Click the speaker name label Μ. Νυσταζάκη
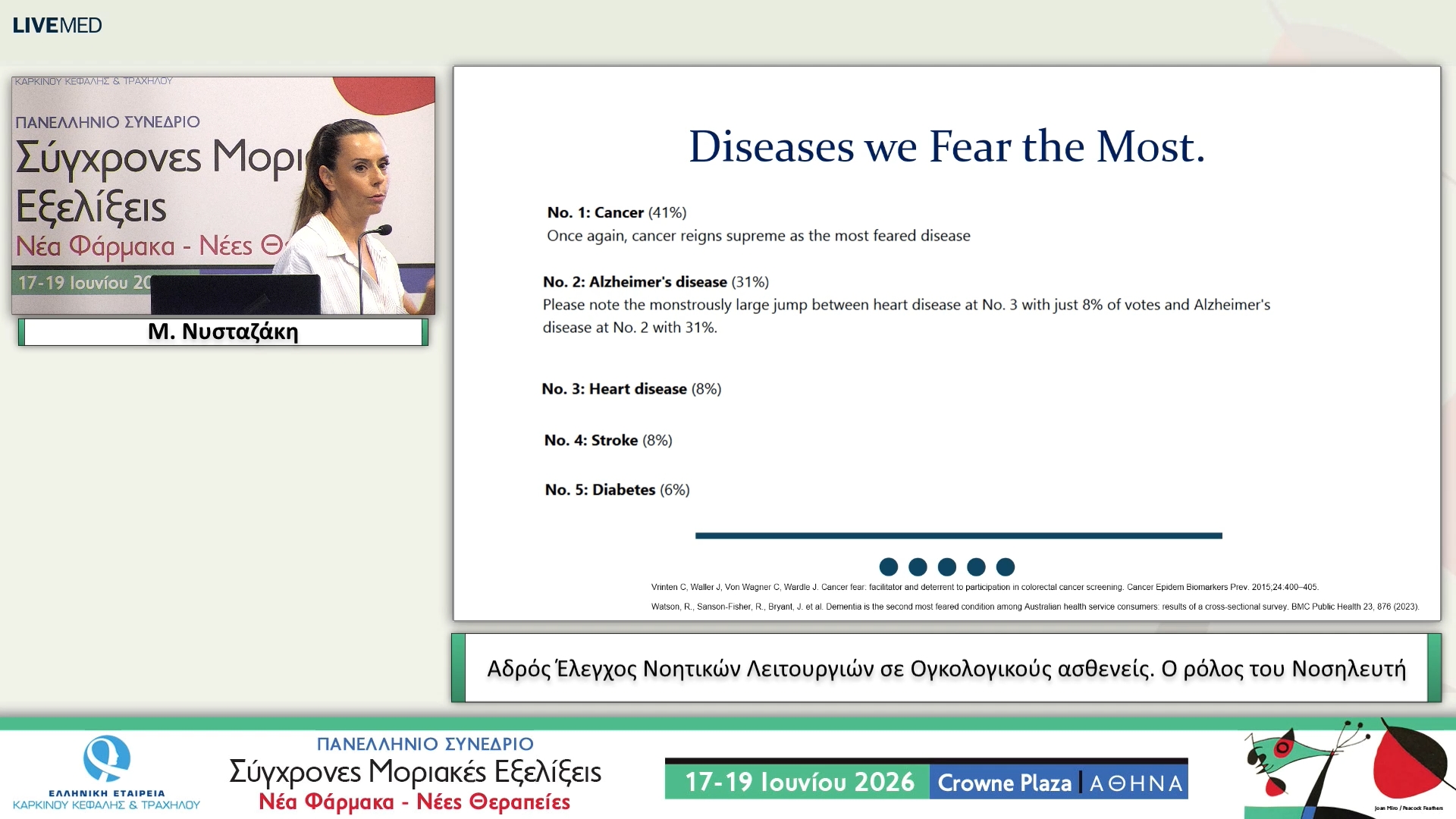The width and height of the screenshot is (1456, 819). [223, 331]
